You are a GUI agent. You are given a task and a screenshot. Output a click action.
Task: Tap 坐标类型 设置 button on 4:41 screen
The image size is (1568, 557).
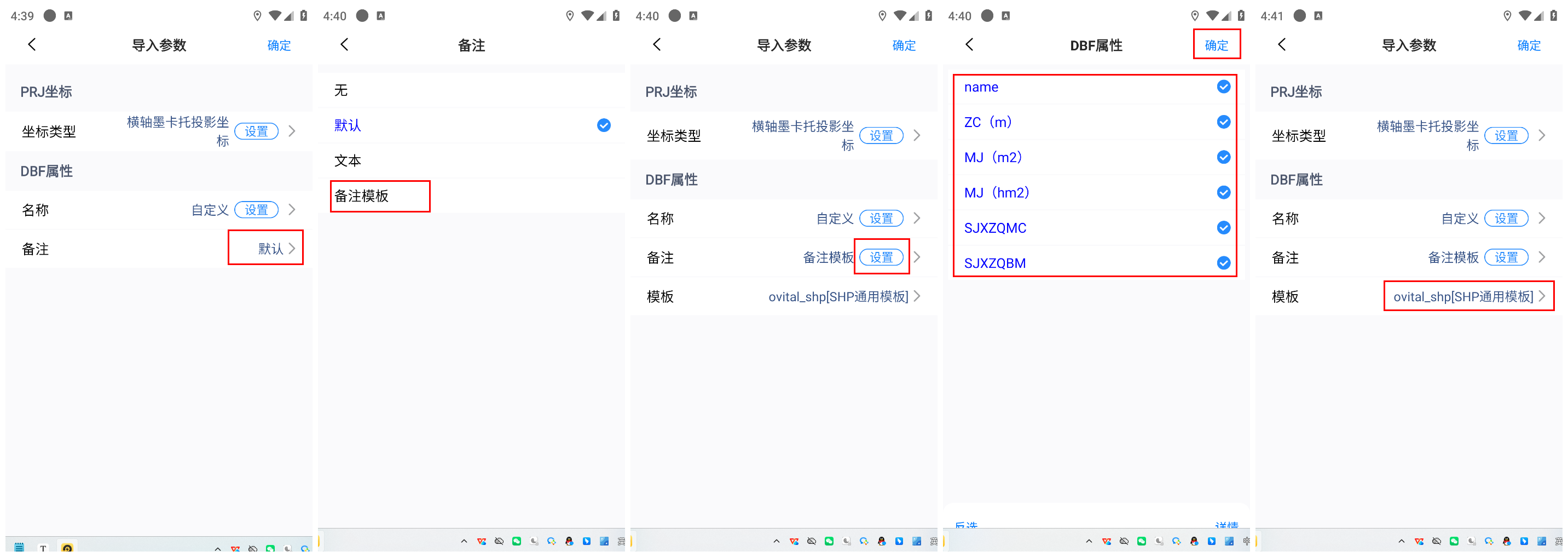(x=1506, y=135)
